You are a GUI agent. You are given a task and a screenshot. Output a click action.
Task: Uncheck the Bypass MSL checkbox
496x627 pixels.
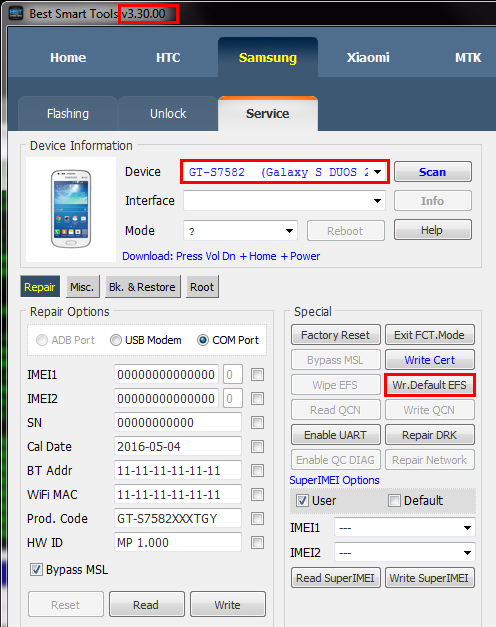point(36,569)
